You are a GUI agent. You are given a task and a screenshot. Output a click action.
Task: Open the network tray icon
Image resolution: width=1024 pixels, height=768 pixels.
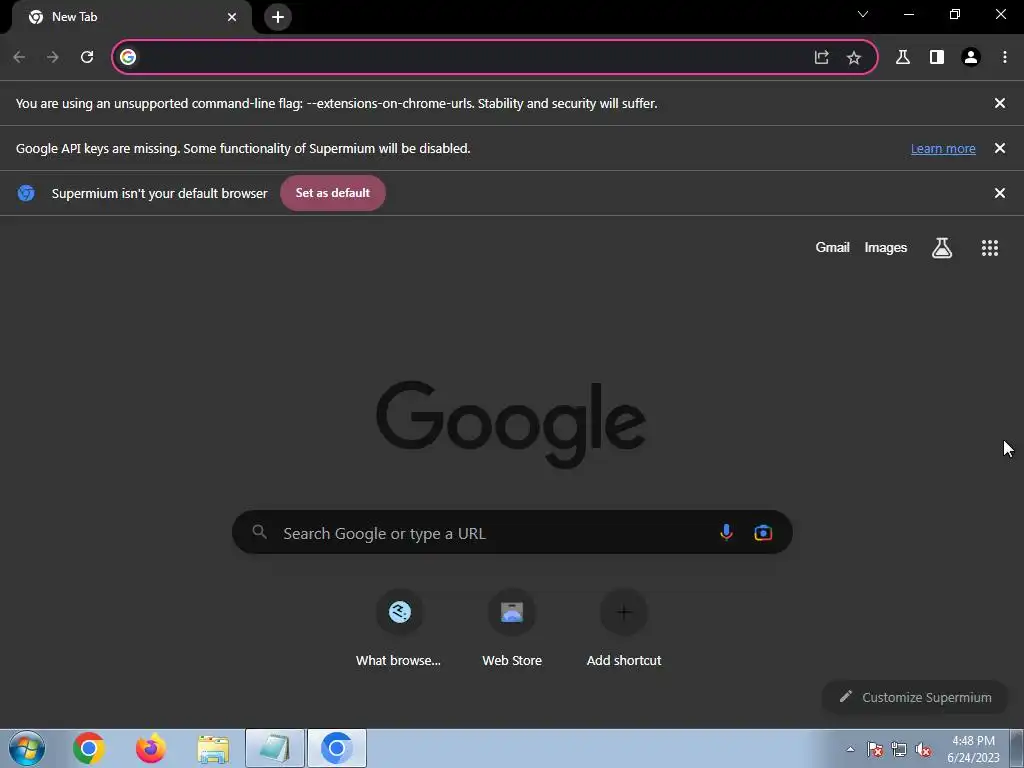[899, 749]
